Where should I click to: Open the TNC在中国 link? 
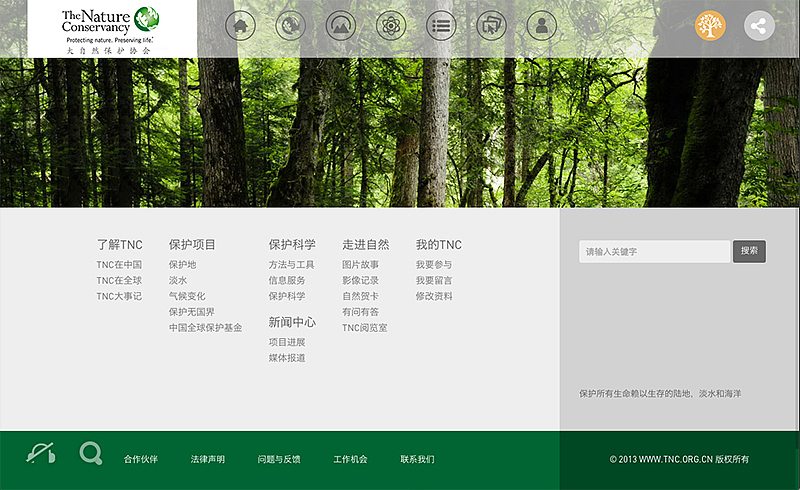(119, 265)
